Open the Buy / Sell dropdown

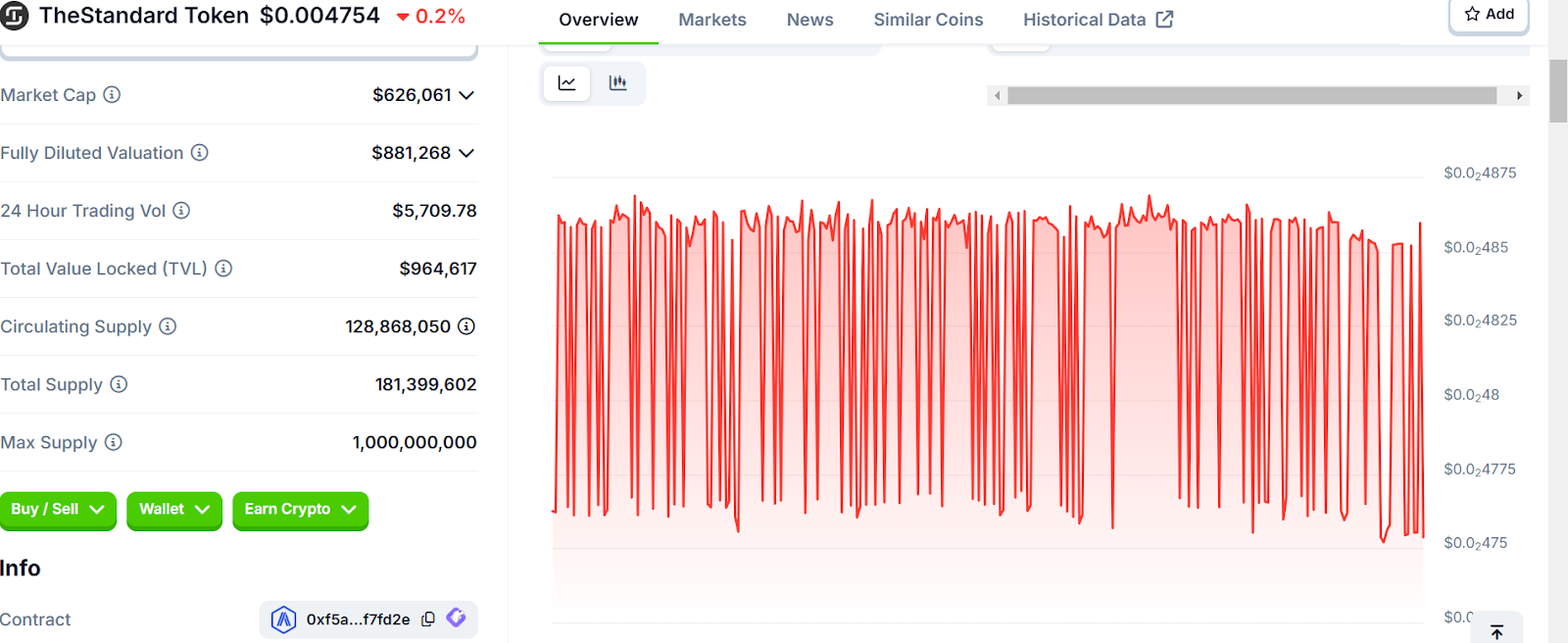coord(58,510)
